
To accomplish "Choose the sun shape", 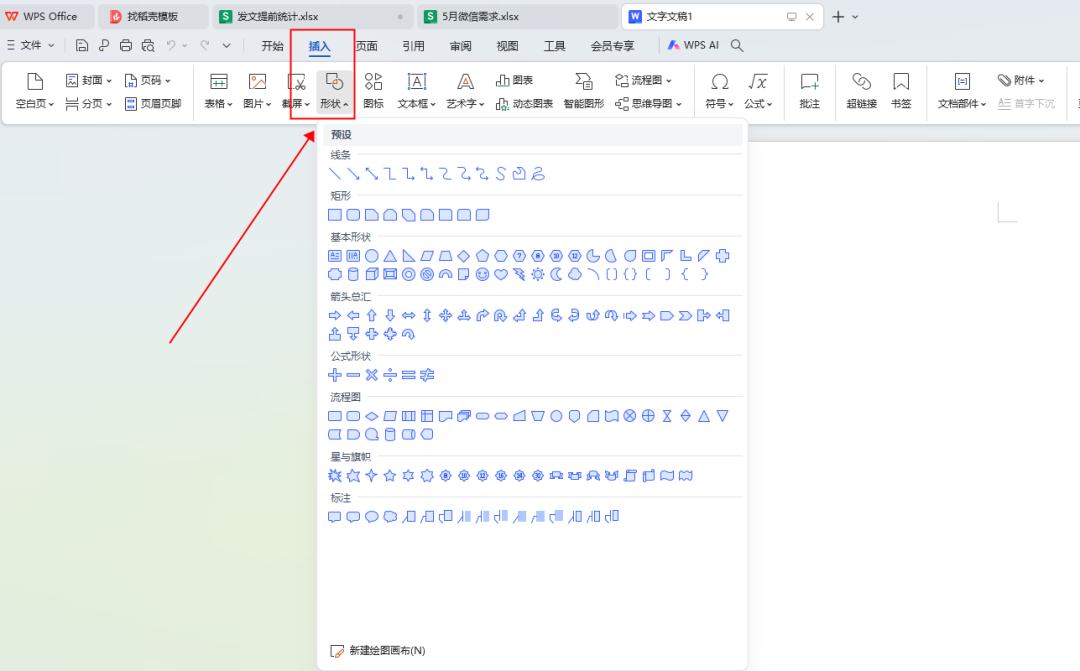I will click(538, 275).
